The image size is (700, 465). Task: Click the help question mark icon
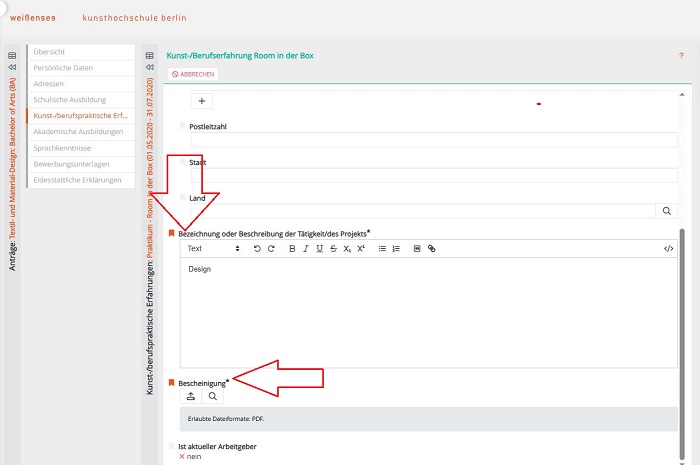681,56
